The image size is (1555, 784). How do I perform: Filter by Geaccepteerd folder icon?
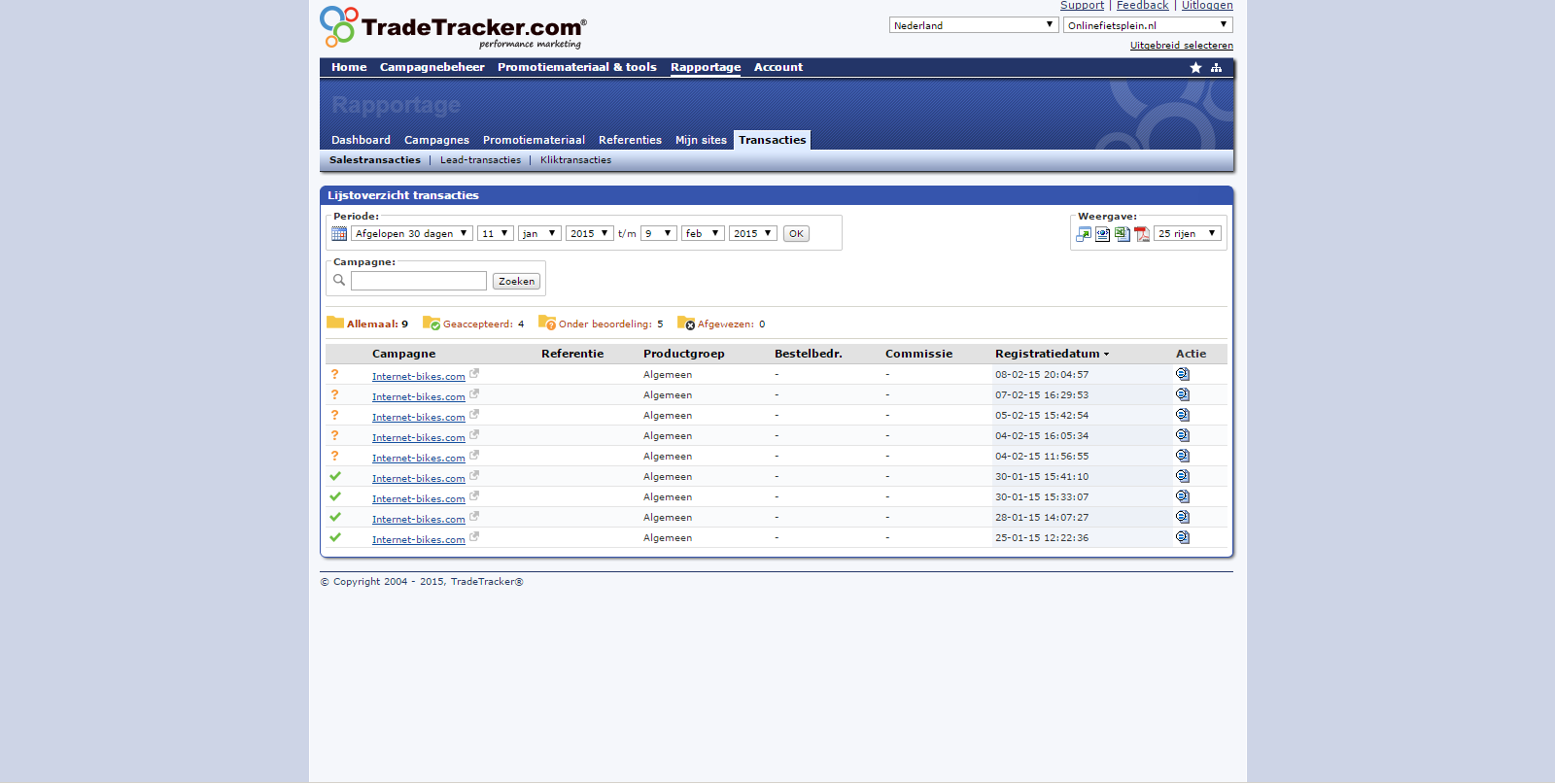(x=432, y=323)
